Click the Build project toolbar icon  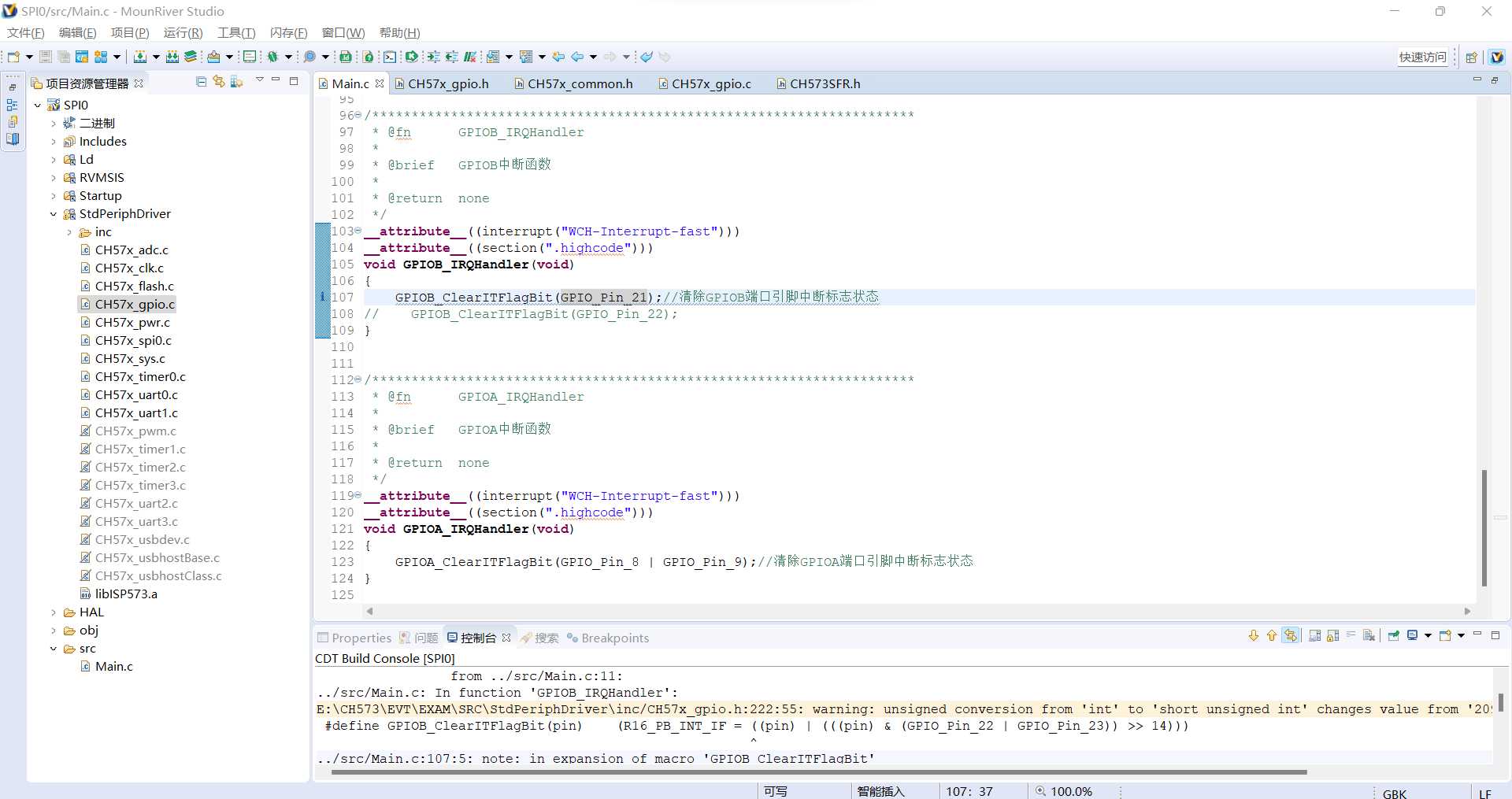coord(140,57)
